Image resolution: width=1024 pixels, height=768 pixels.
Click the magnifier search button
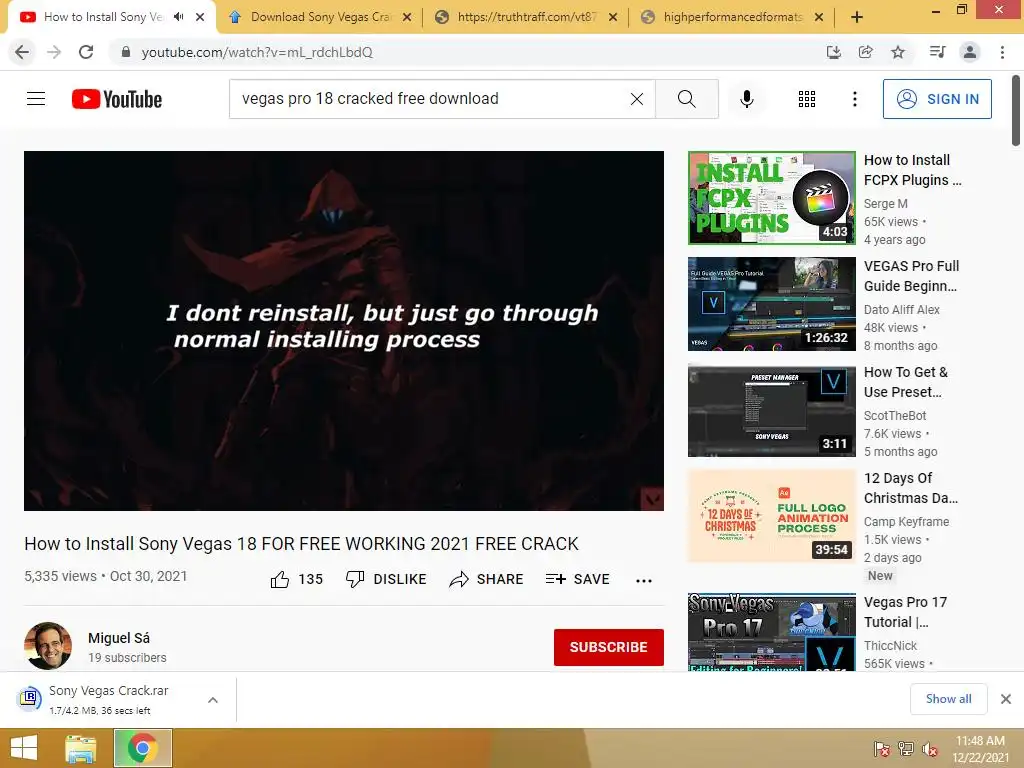point(686,99)
